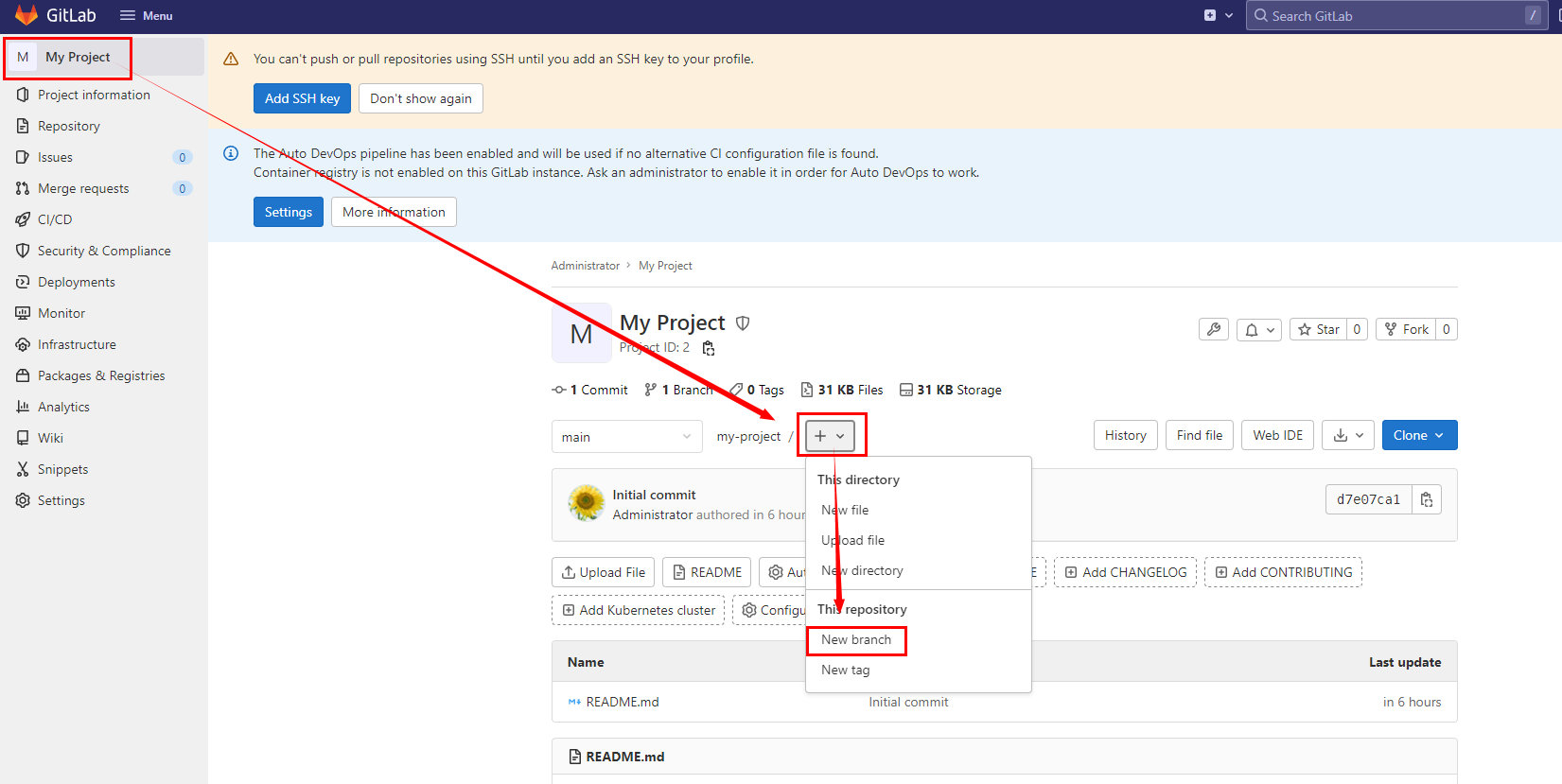
Task: Click the More information button
Action: (394, 212)
